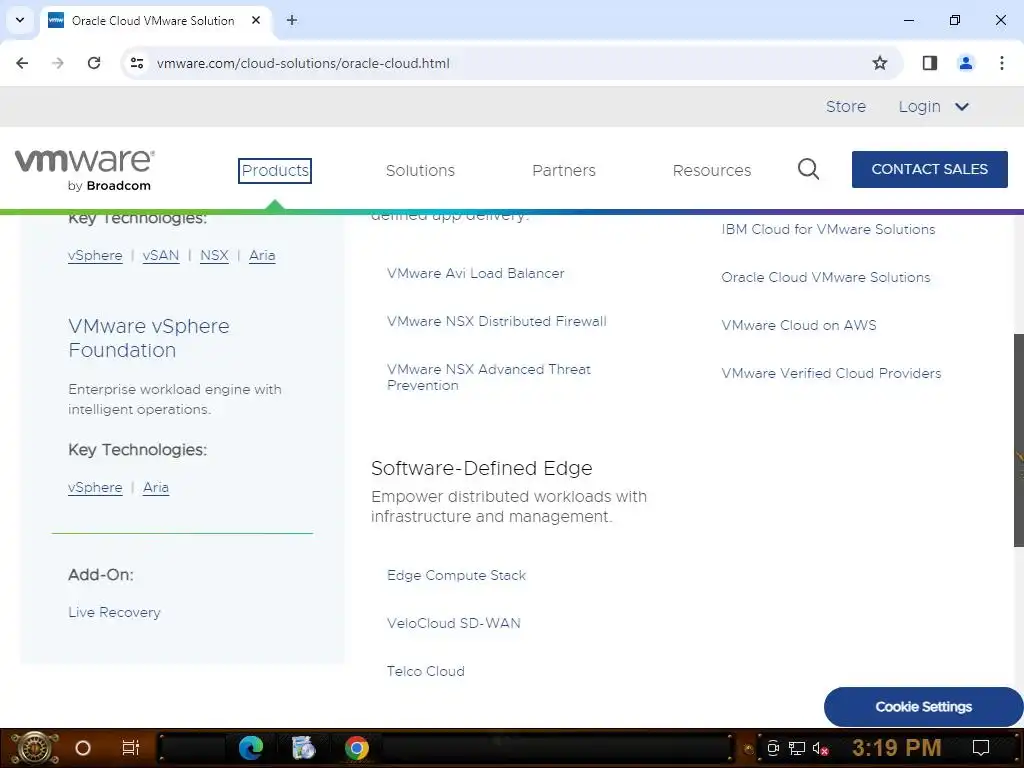The image size is (1024, 768).
Task: Open Edge Compute Stack
Action: coord(456,575)
